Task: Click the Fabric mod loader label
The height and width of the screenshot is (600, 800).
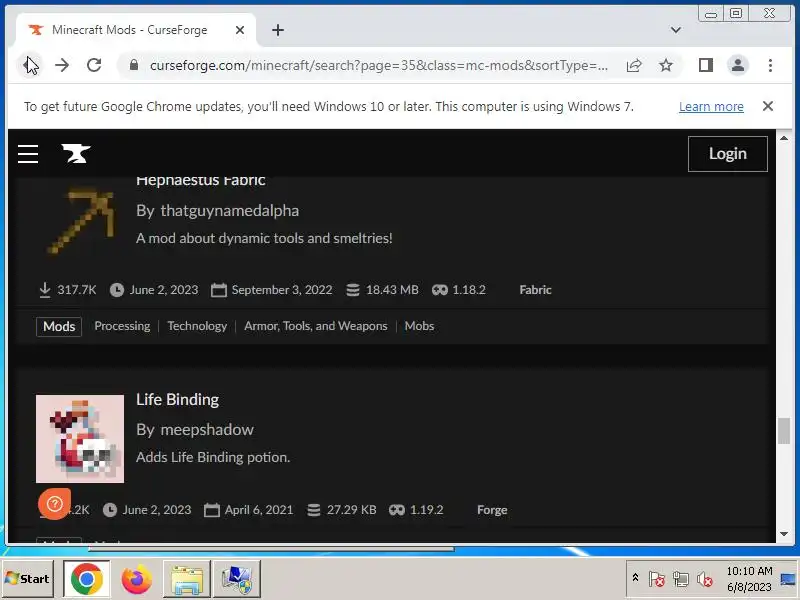Action: click(535, 290)
